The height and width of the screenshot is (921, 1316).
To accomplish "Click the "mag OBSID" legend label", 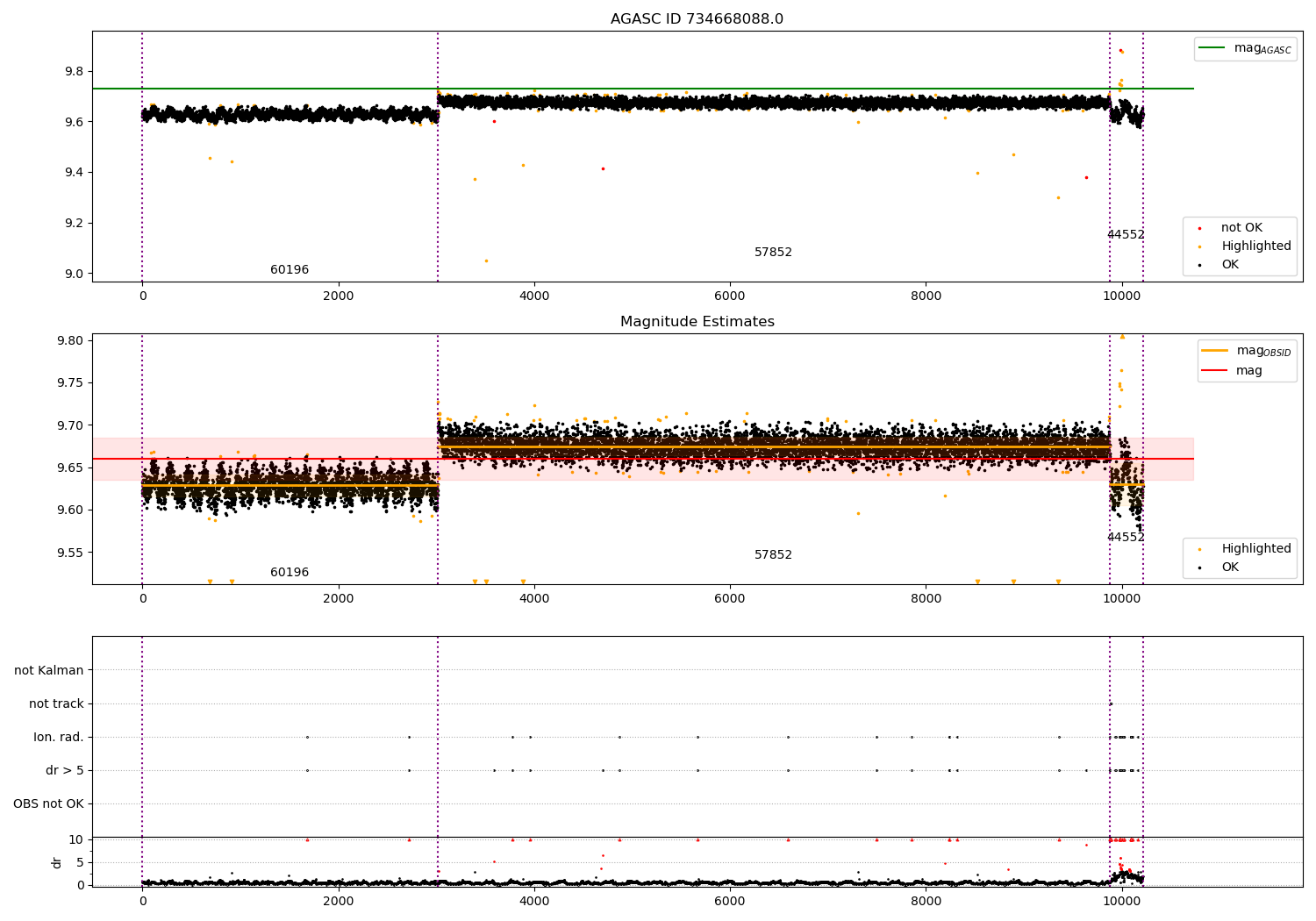I will coord(1263,352).
